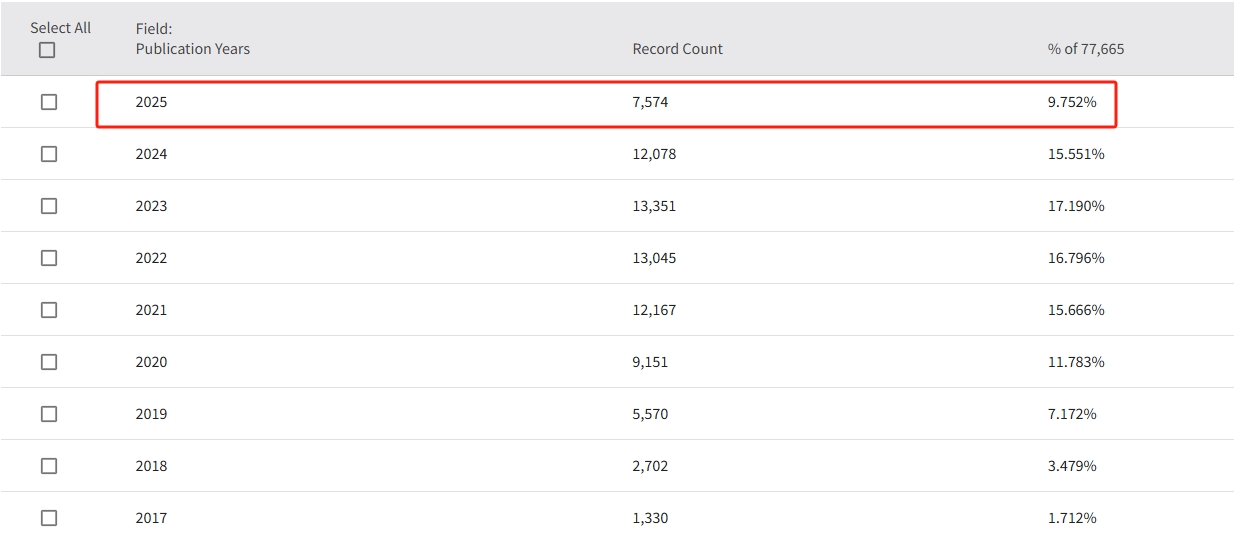Click the 2025 year label
The width and height of the screenshot is (1234, 538).
151,102
